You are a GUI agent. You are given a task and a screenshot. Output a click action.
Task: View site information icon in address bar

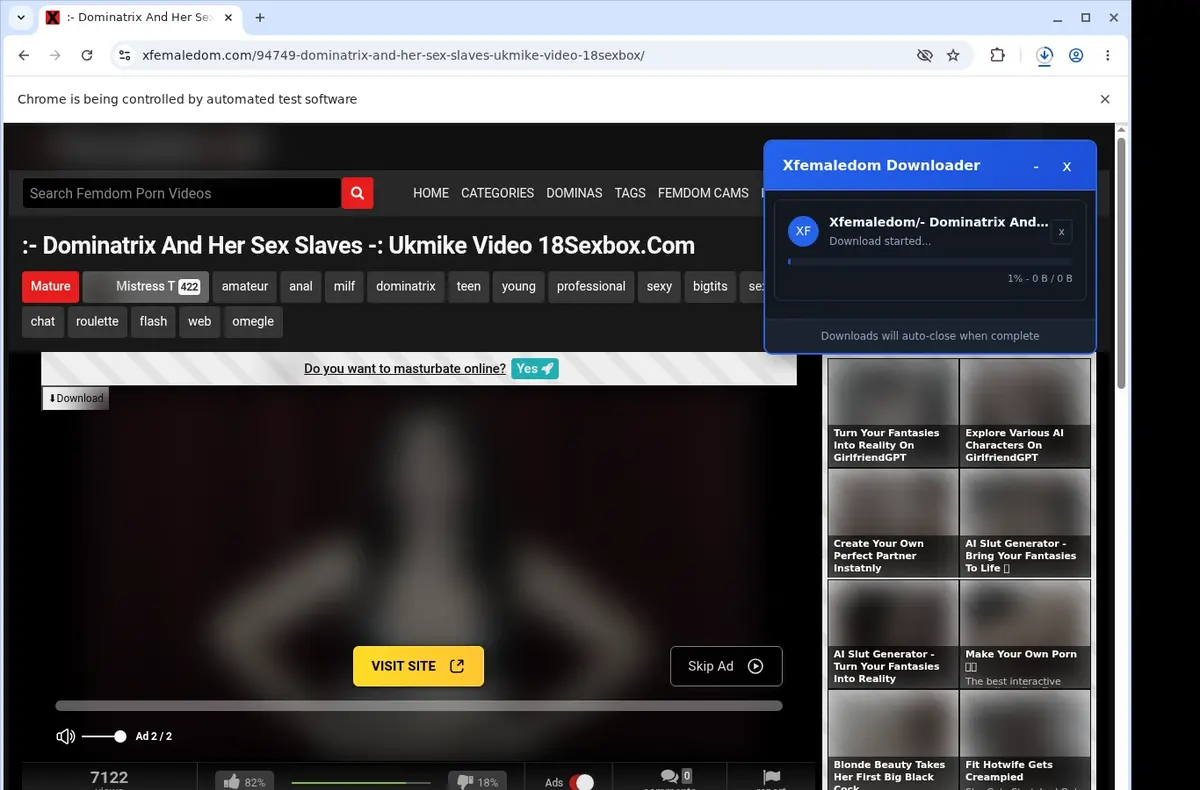click(123, 55)
